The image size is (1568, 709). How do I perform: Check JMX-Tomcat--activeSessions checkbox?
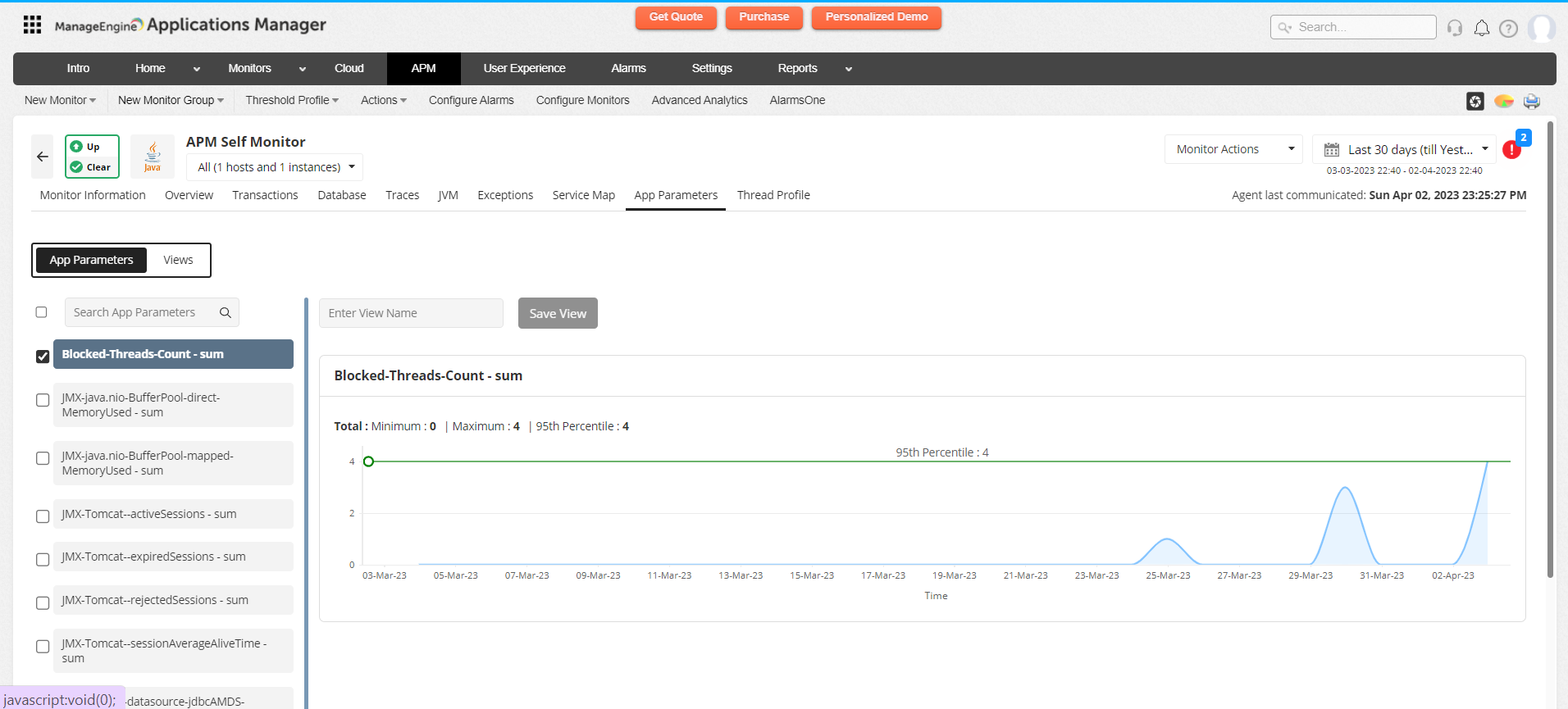pos(43,516)
